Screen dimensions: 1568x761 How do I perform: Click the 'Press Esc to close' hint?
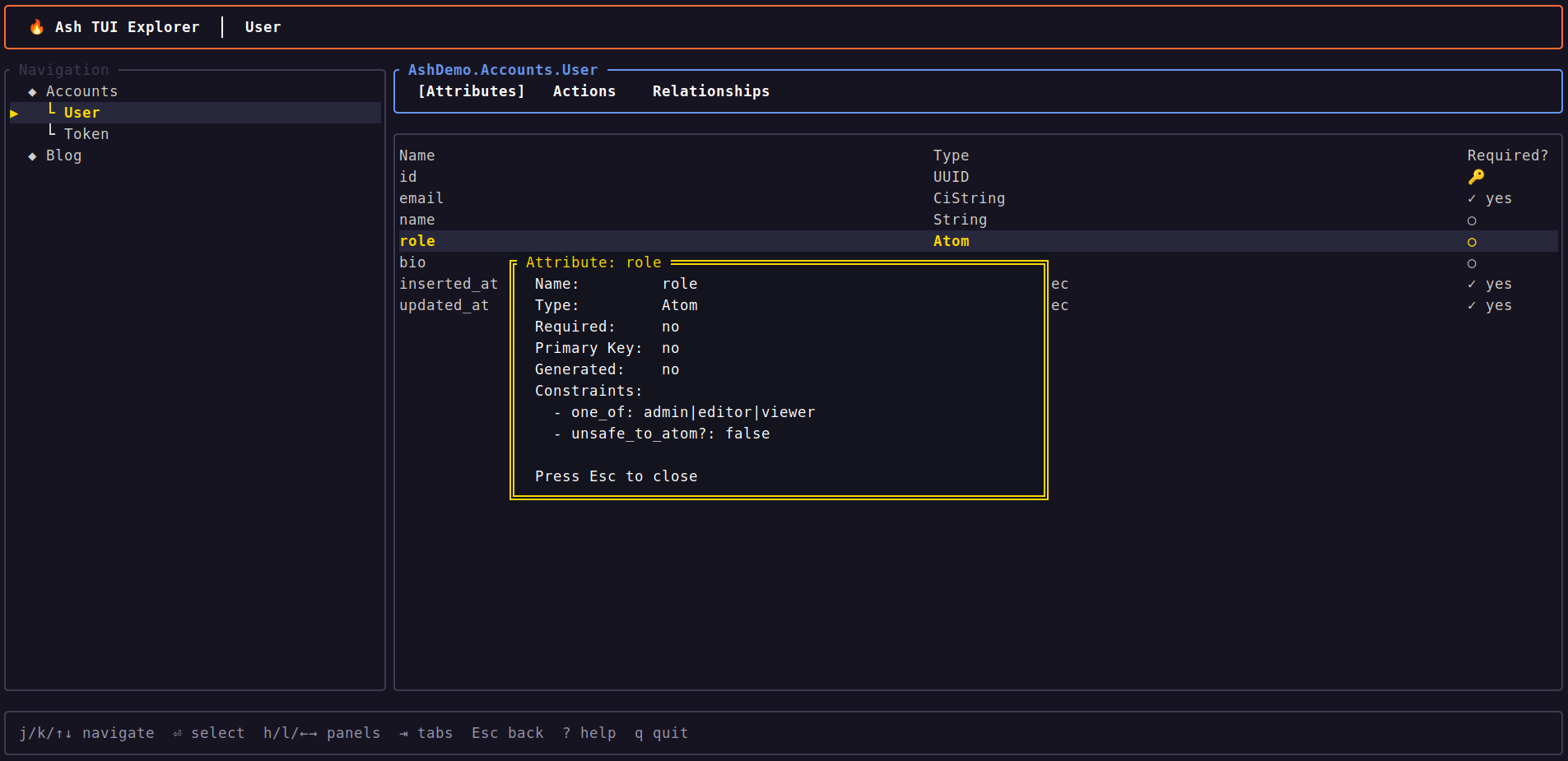coord(616,476)
